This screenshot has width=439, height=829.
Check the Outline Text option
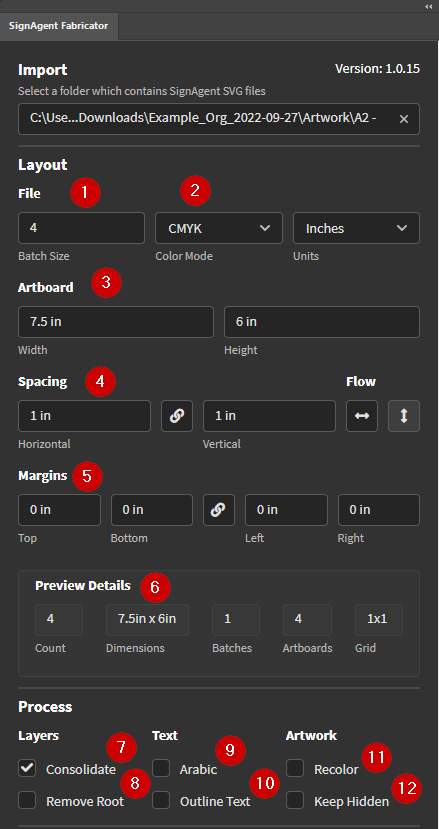[x=161, y=800]
